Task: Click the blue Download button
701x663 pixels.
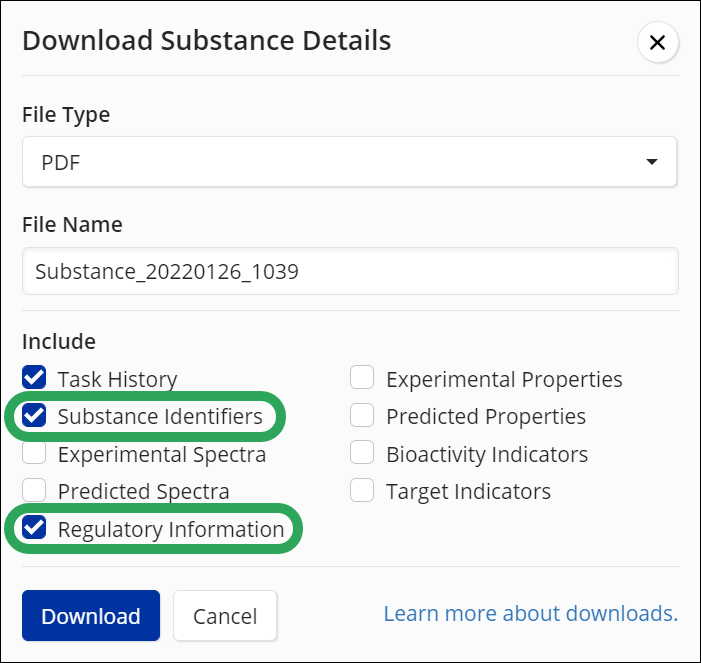Action: click(91, 616)
